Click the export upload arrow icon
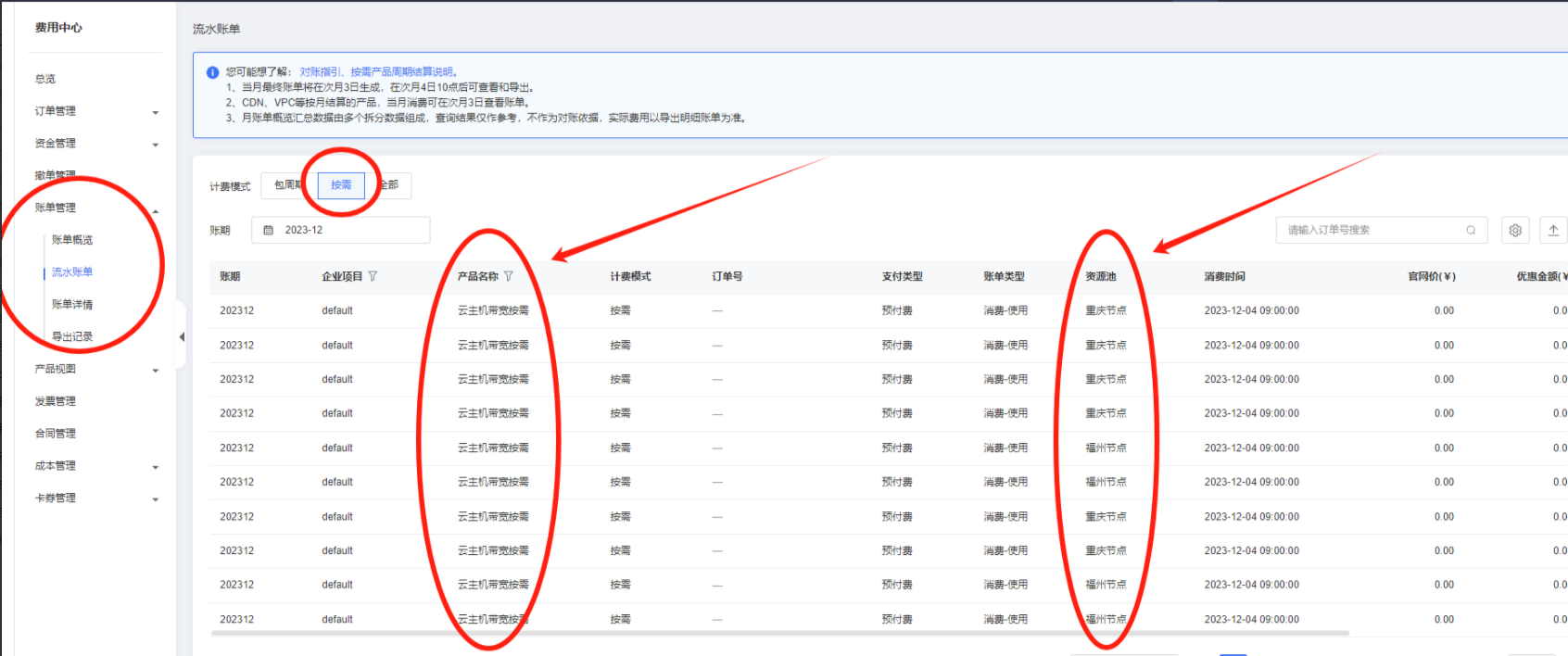This screenshot has height=656, width=1568. pyautogui.click(x=1553, y=231)
